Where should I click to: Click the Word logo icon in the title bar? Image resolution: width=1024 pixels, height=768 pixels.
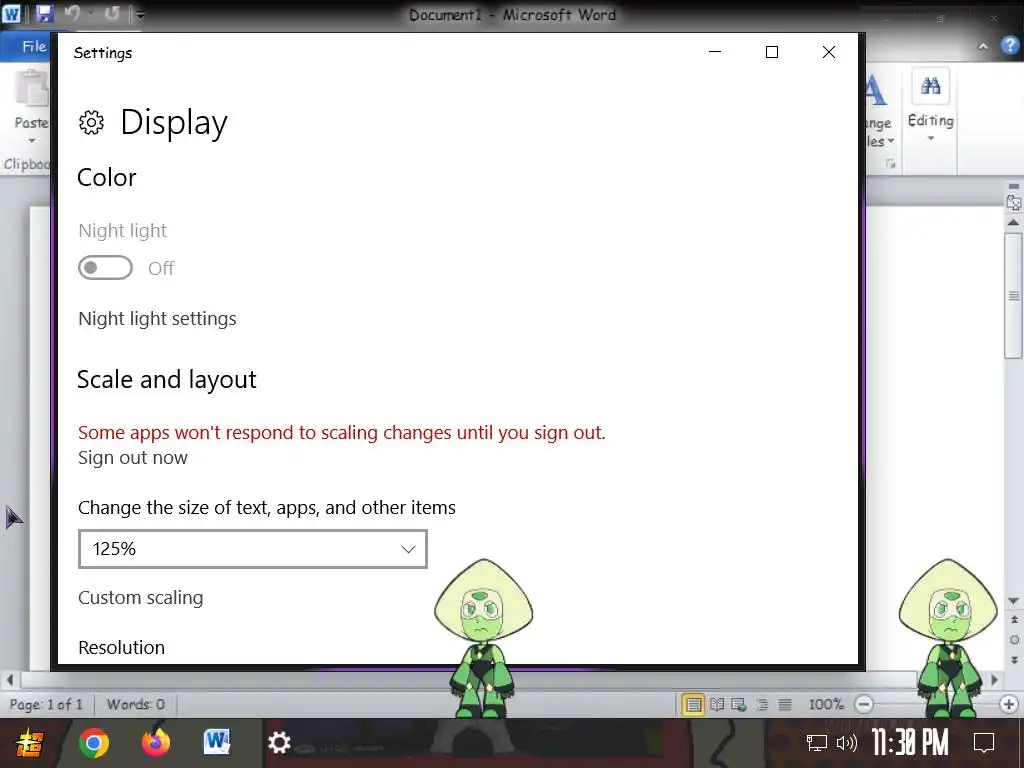[11, 13]
